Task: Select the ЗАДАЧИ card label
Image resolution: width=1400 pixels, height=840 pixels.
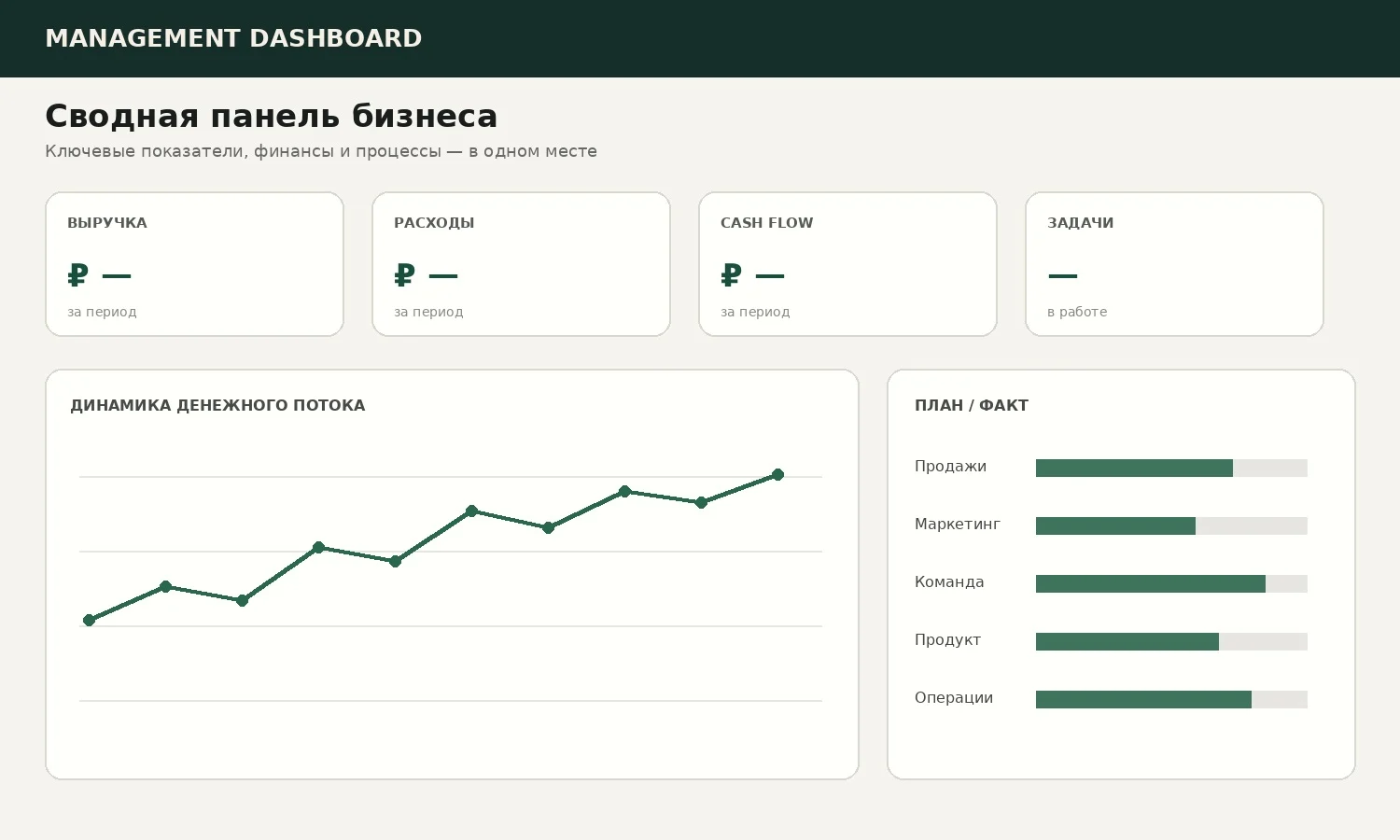Action: click(1080, 223)
